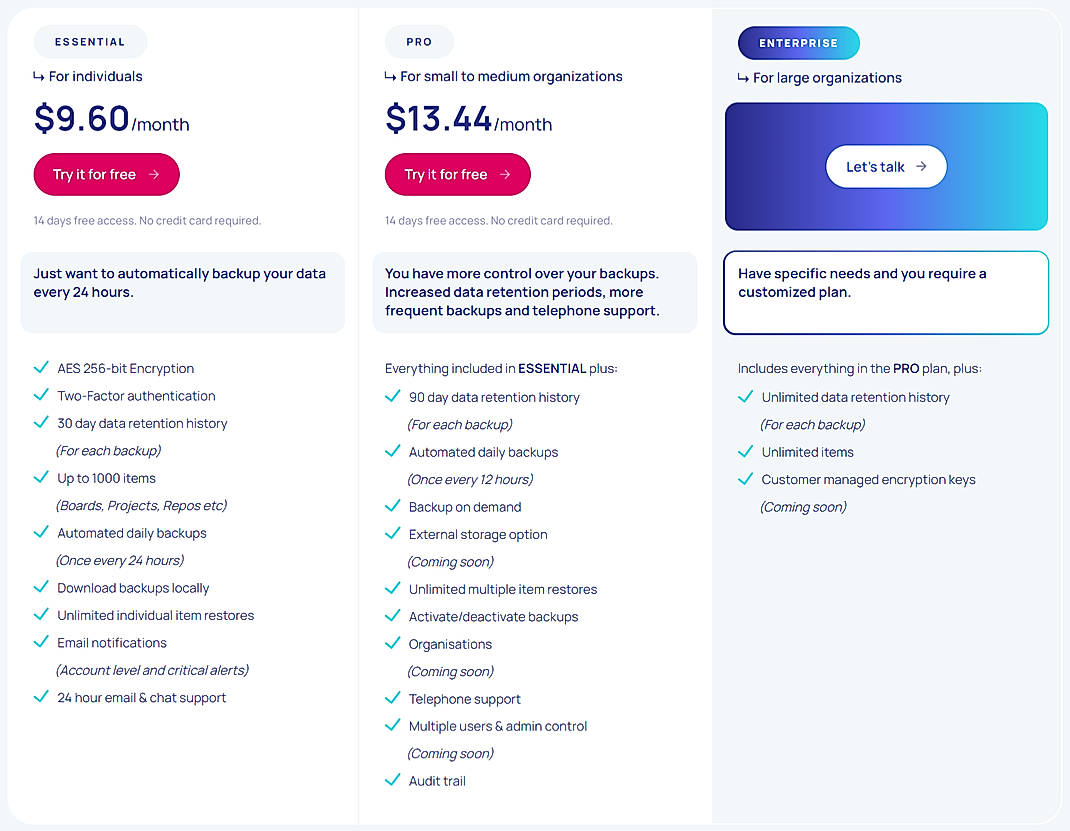Viewport: 1070px width, 831px height.
Task: Click the Enterprise customized plan description box
Action: tap(886, 292)
